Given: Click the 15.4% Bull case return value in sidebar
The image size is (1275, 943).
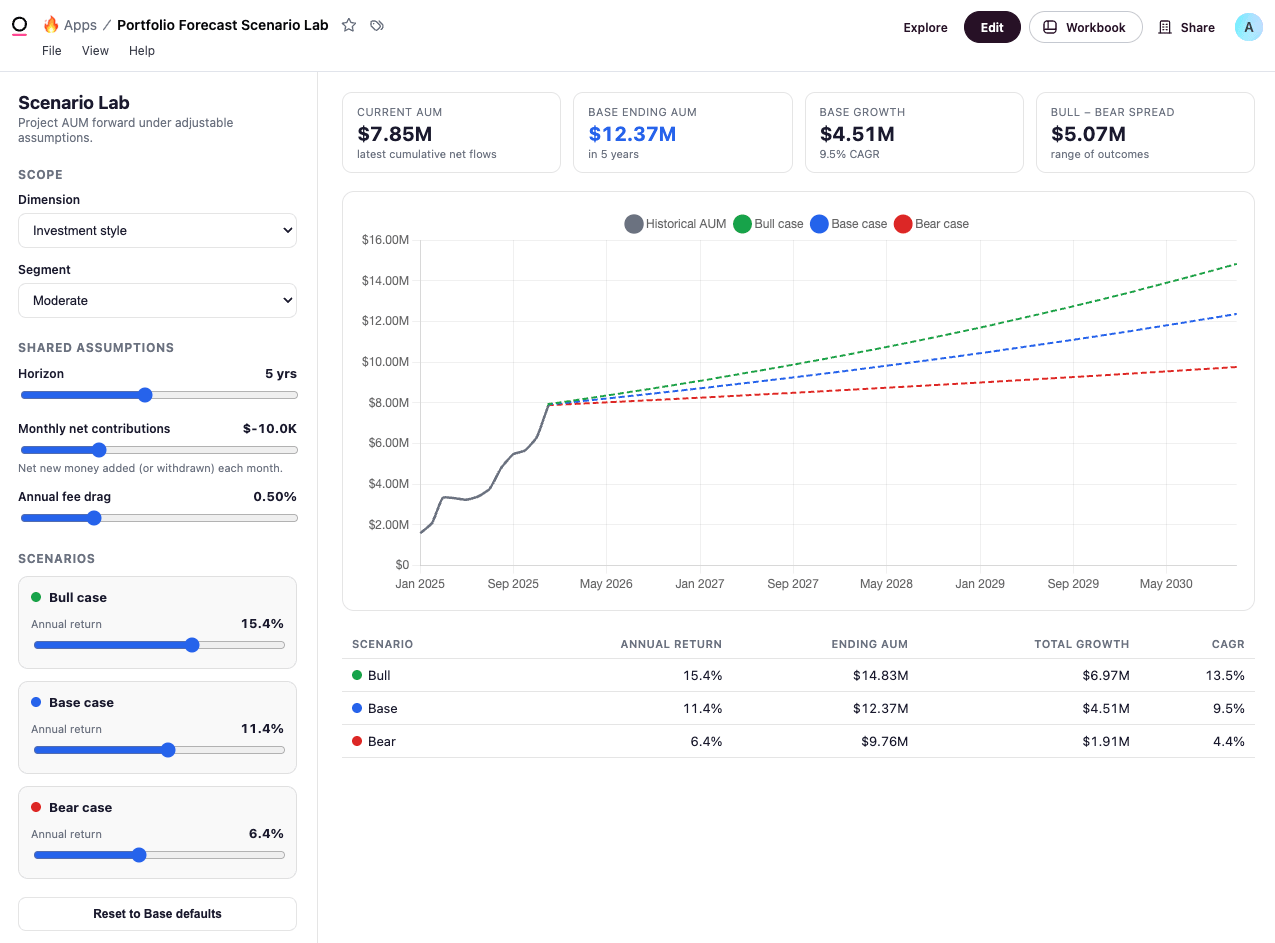Looking at the screenshot, I should point(262,624).
